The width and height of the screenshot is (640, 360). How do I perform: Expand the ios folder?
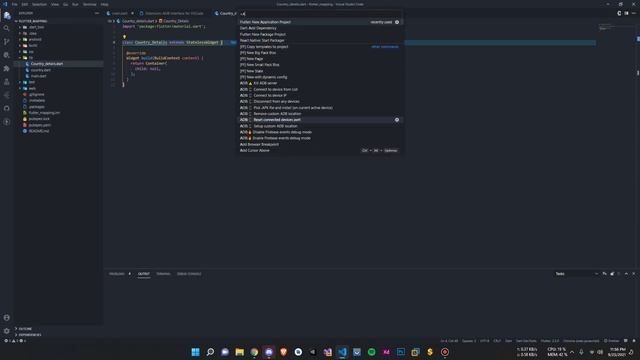tap(59, 51)
